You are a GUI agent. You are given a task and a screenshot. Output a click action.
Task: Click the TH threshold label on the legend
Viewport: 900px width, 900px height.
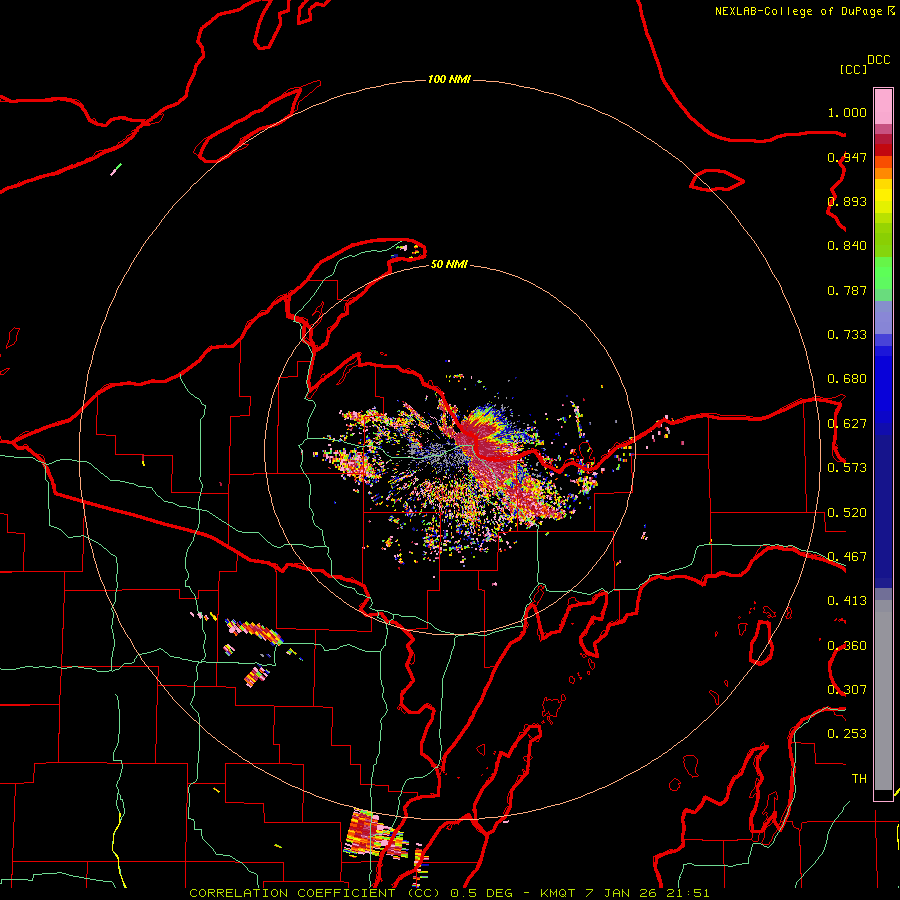pyautogui.click(x=859, y=779)
